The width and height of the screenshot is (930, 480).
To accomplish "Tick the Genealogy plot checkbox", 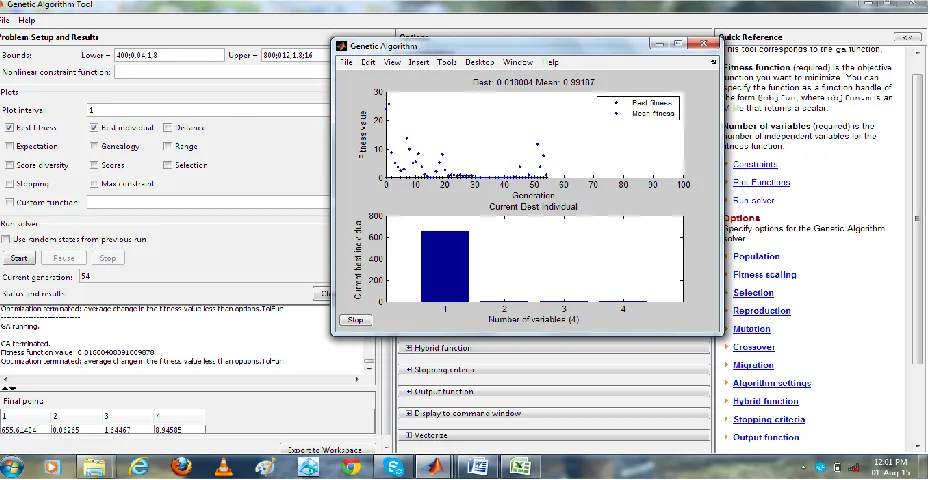I will pyautogui.click(x=94, y=146).
